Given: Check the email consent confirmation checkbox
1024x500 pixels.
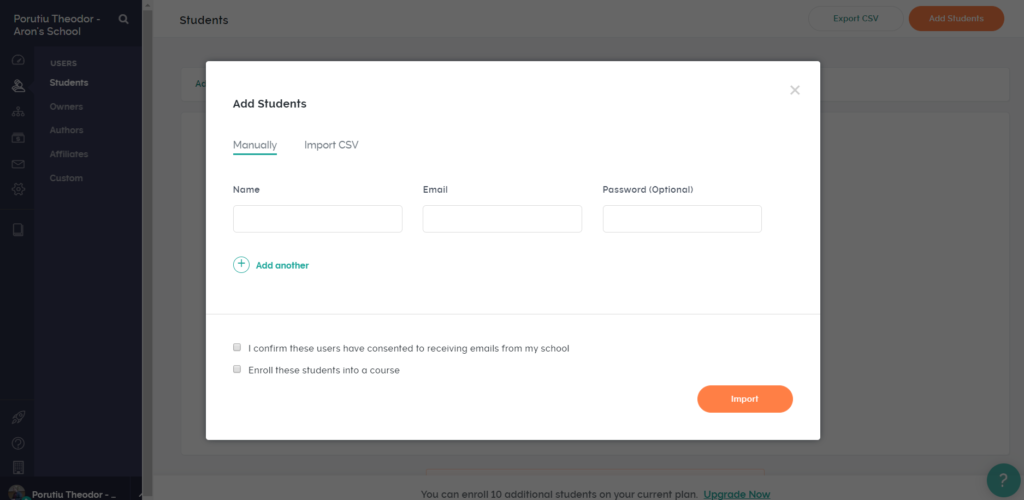Looking at the screenshot, I should 237,347.
